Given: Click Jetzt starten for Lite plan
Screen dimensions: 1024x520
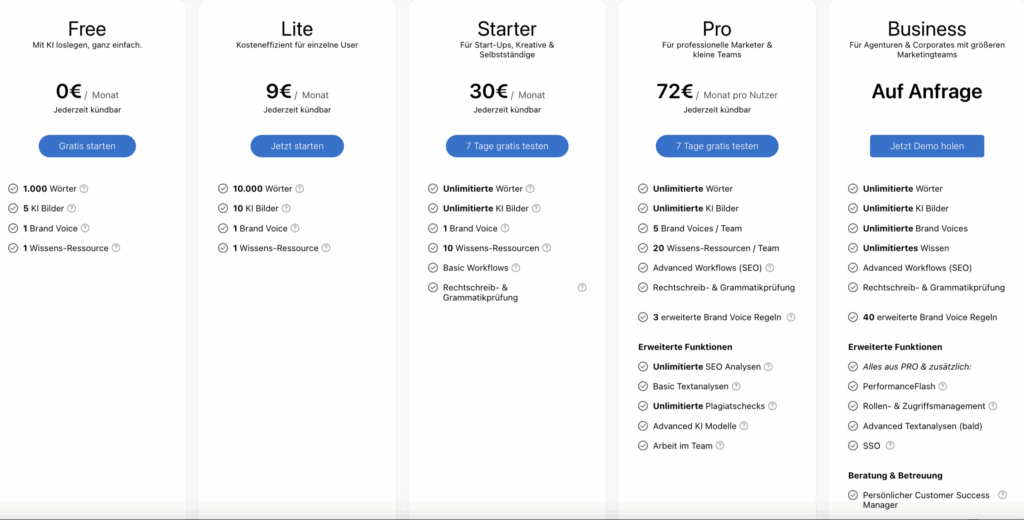Looking at the screenshot, I should coord(297,146).
